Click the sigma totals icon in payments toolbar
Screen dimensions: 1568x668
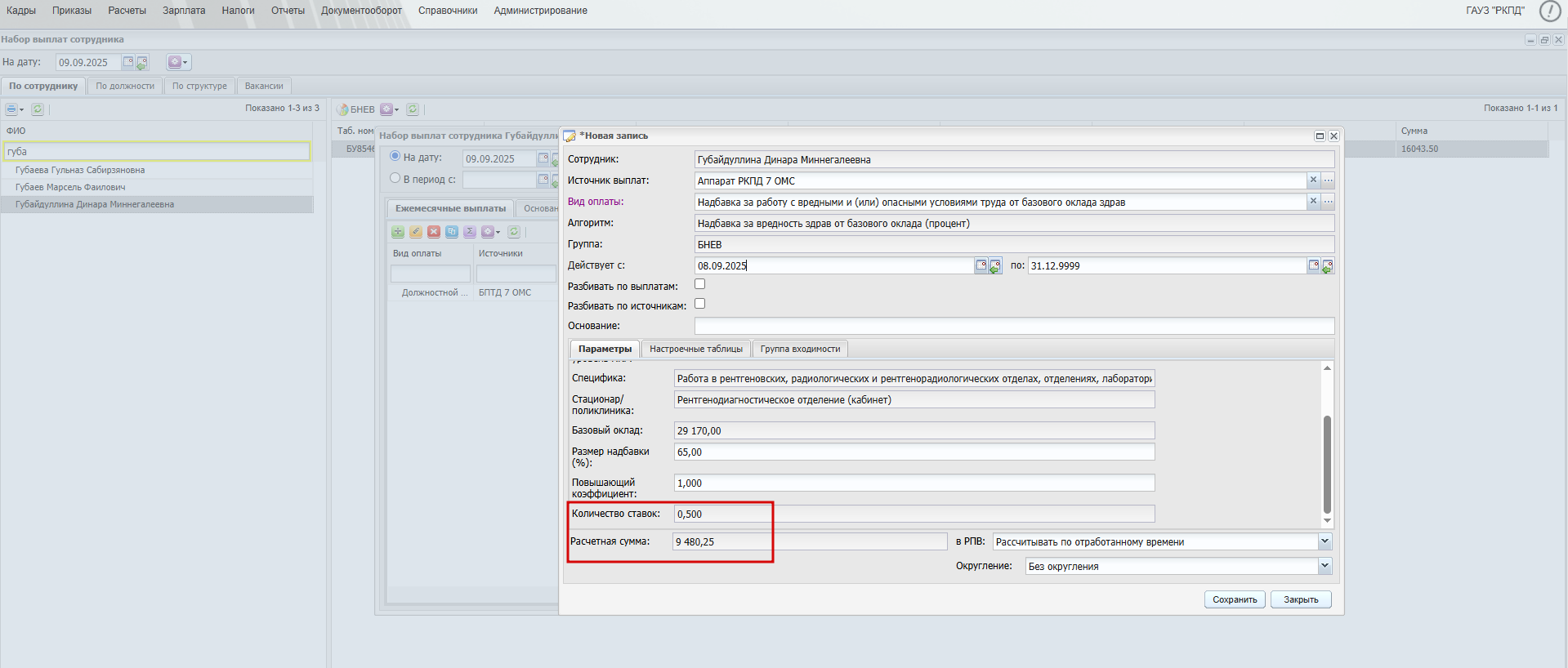[x=470, y=232]
